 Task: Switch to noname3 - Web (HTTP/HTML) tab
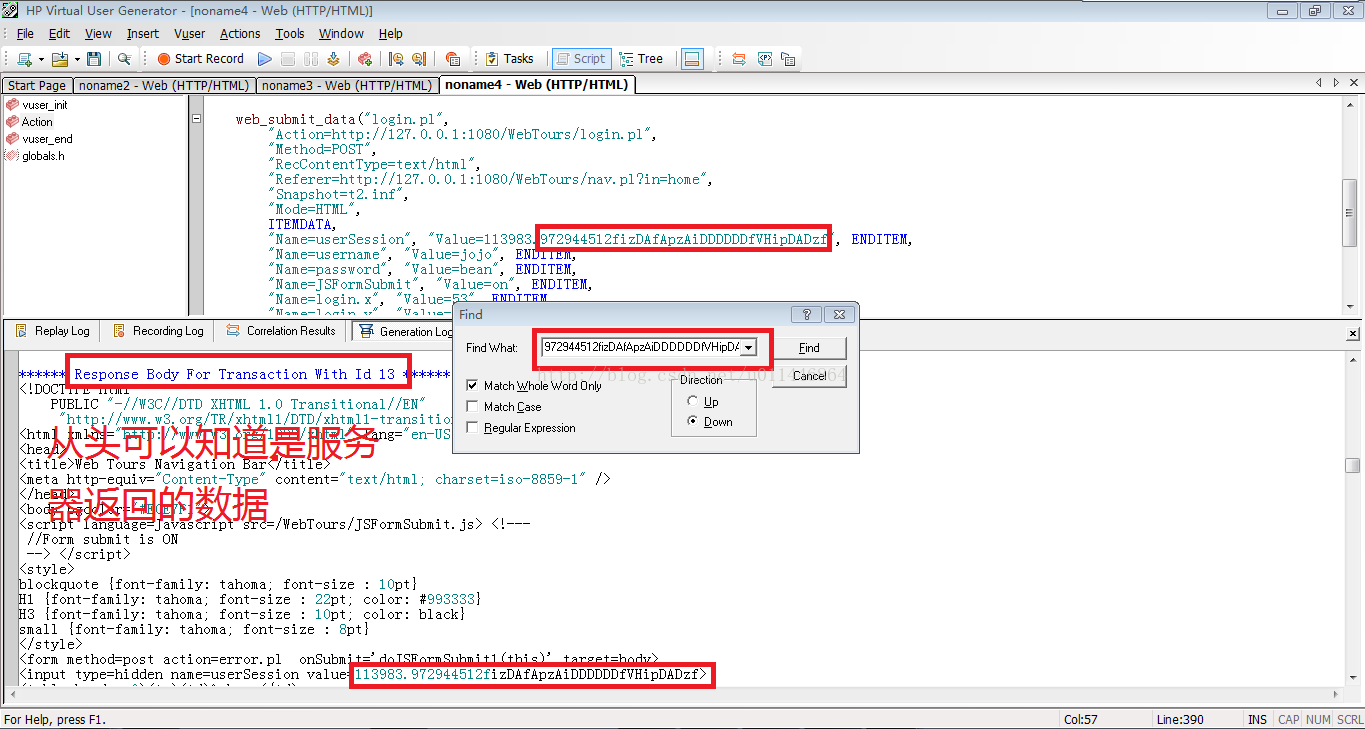pos(347,85)
